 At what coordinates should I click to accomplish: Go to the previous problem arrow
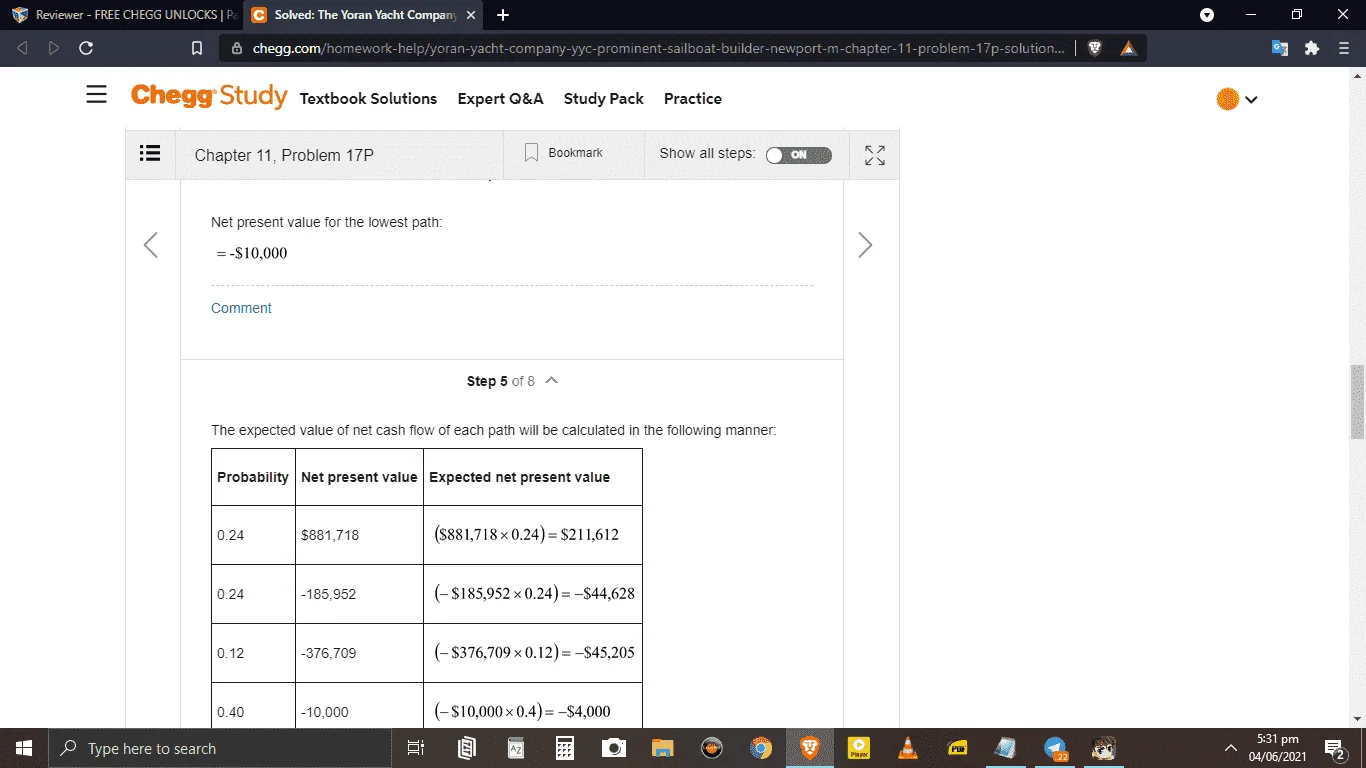click(x=151, y=245)
